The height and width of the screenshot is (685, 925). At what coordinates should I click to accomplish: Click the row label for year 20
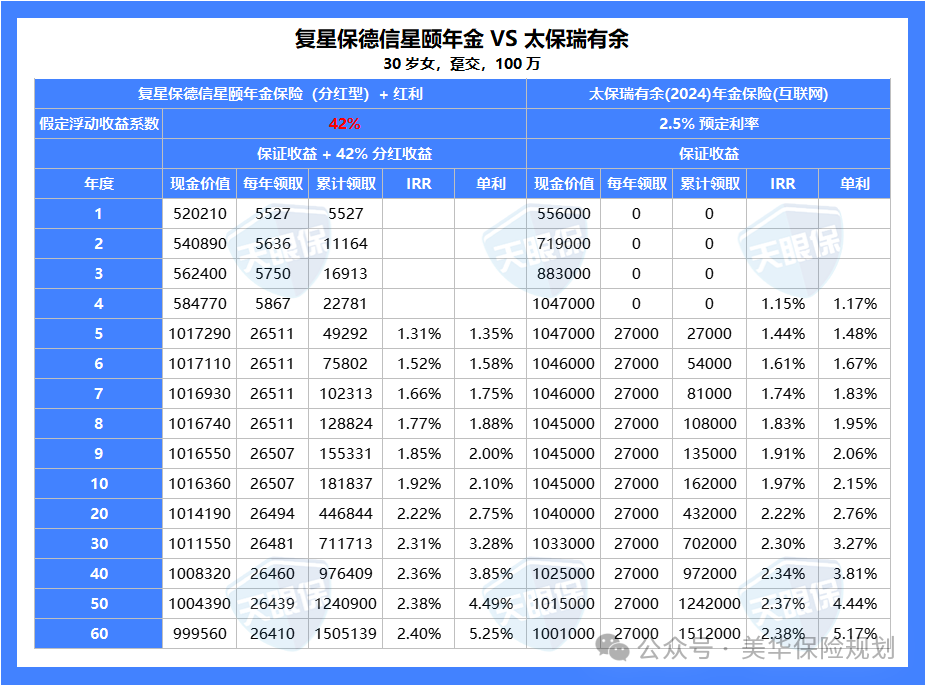coord(98,514)
